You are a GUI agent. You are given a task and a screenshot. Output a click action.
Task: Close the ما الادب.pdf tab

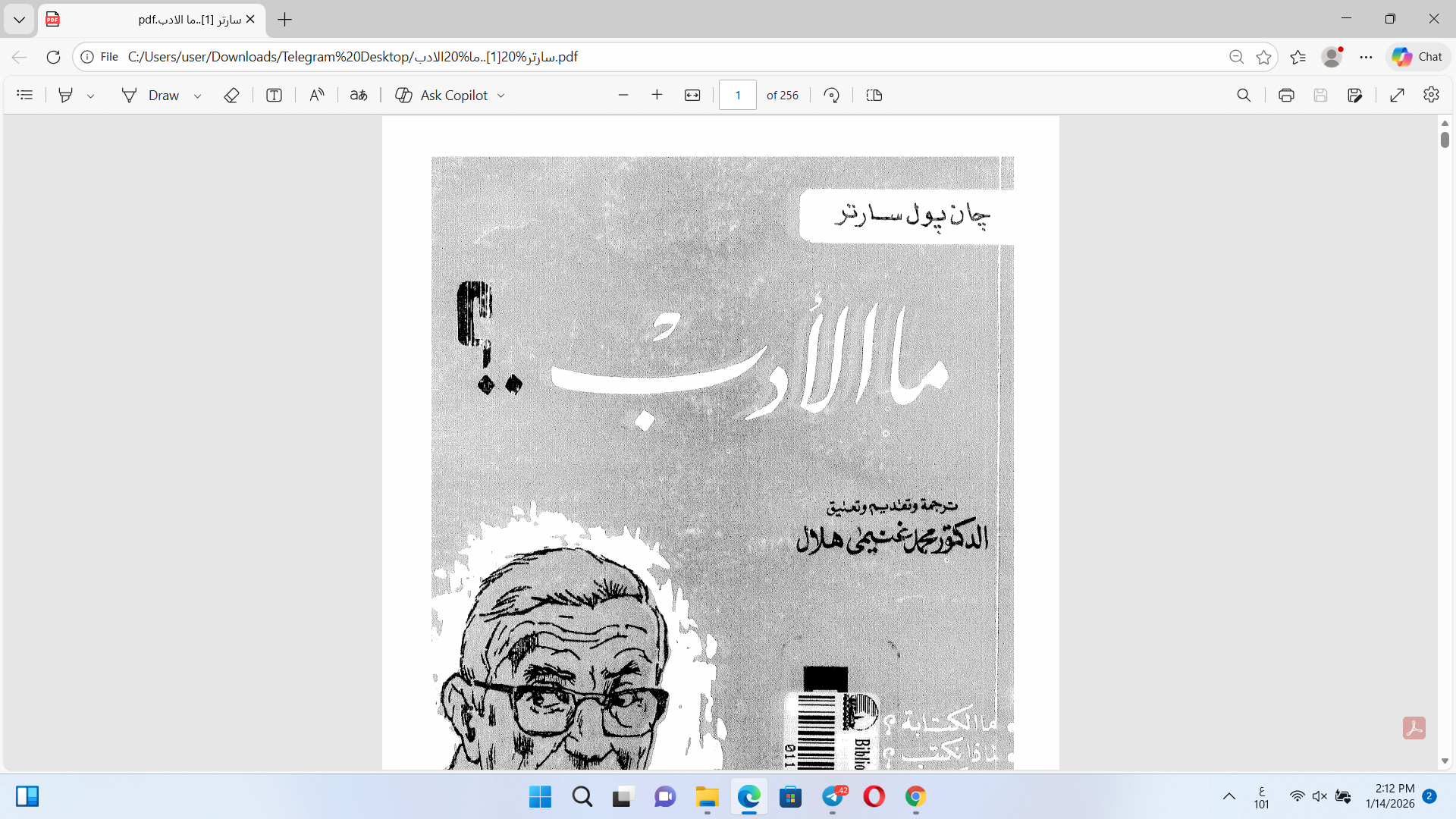tap(251, 20)
